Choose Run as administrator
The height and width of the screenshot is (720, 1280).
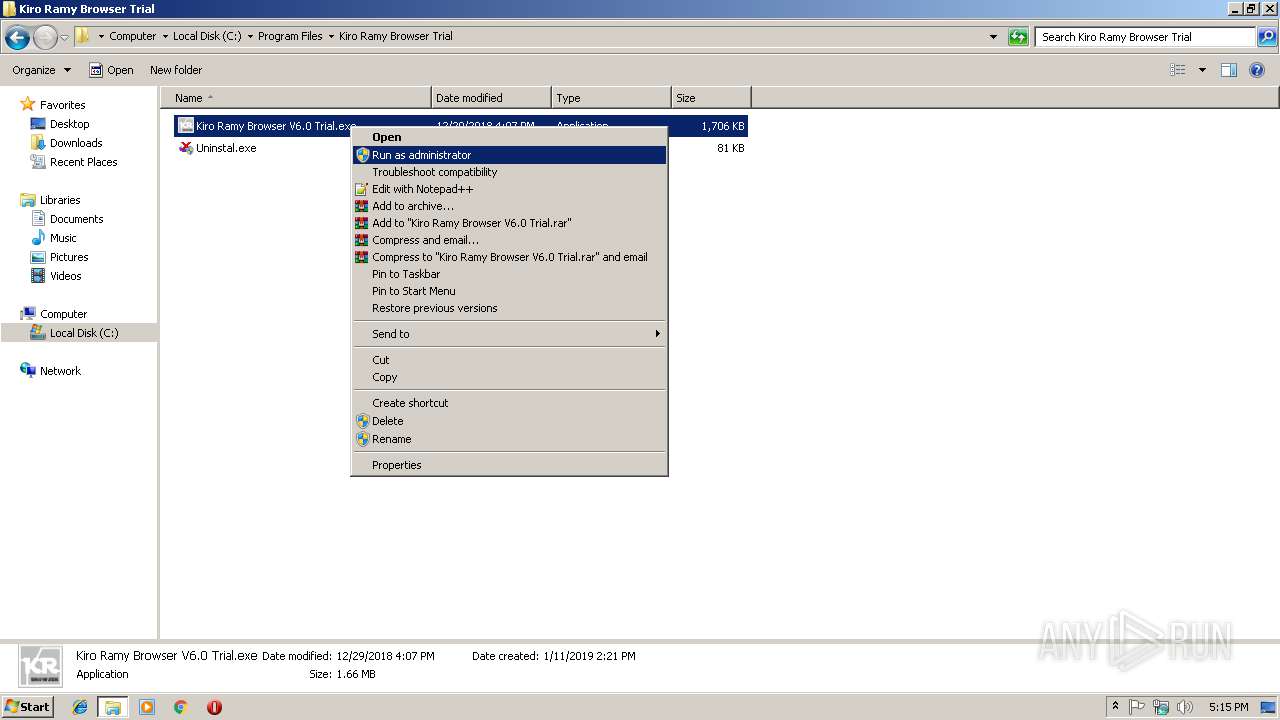point(509,155)
